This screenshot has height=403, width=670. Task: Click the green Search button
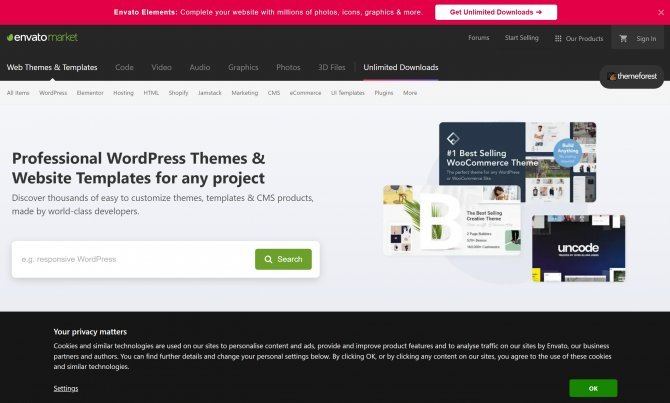283,259
